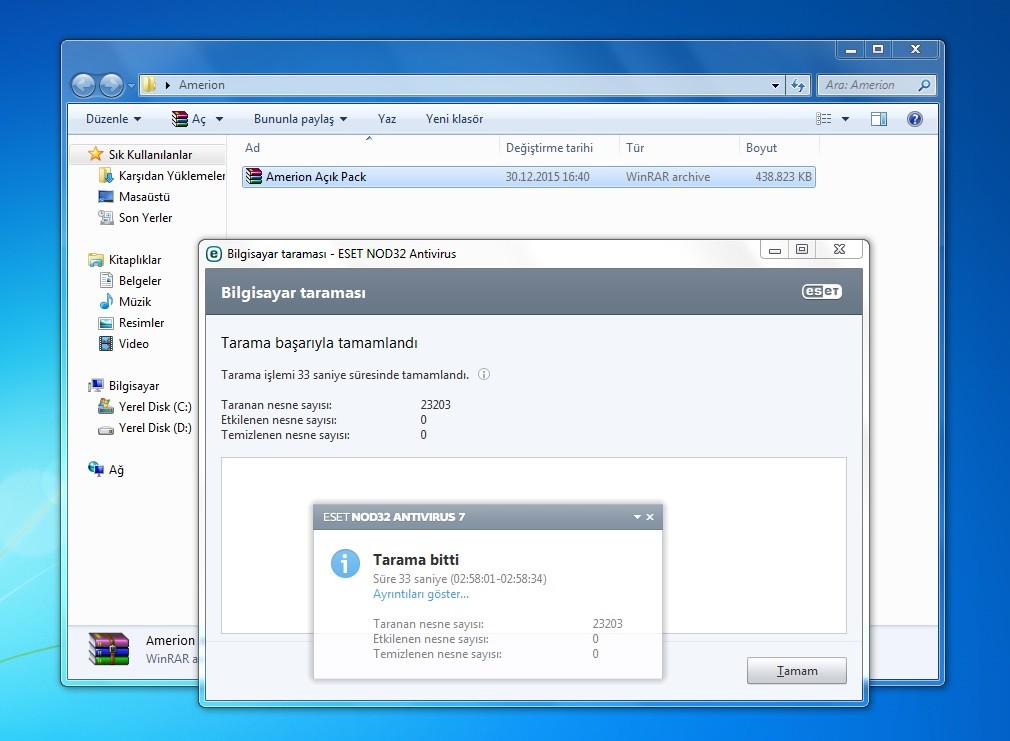Image resolution: width=1010 pixels, height=741 pixels.
Task: Open Yerel Disk (D:)
Action: click(x=155, y=428)
